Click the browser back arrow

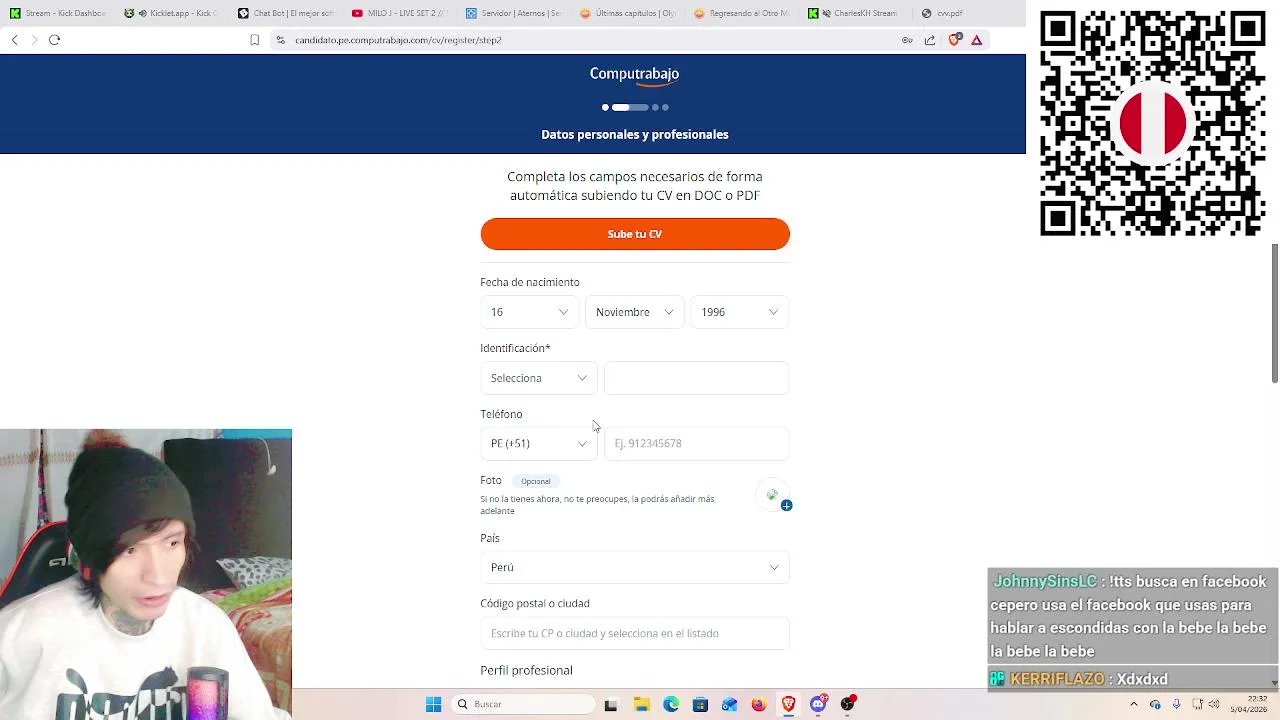coord(14,40)
